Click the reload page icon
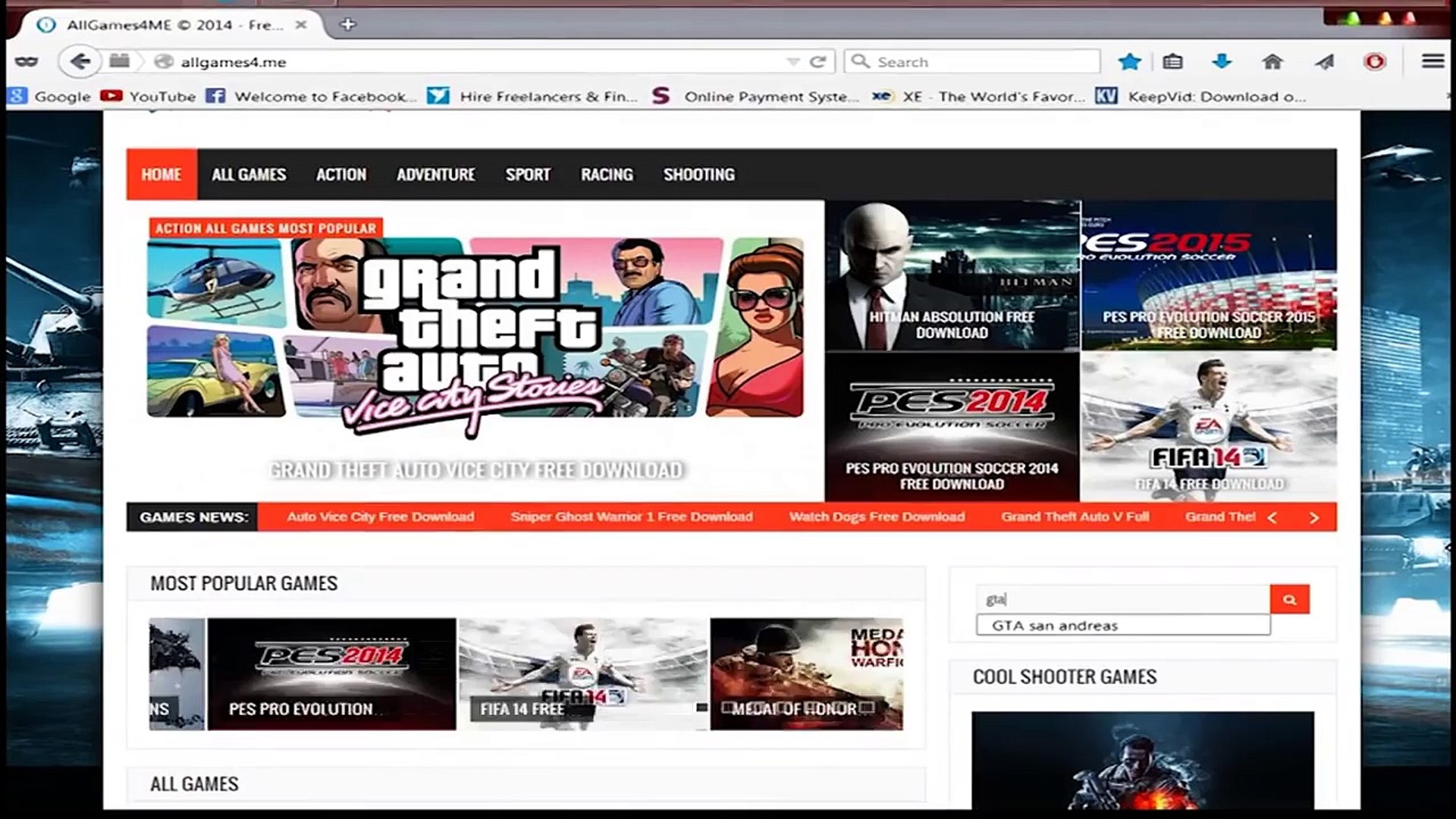The width and height of the screenshot is (1456, 819). [817, 61]
